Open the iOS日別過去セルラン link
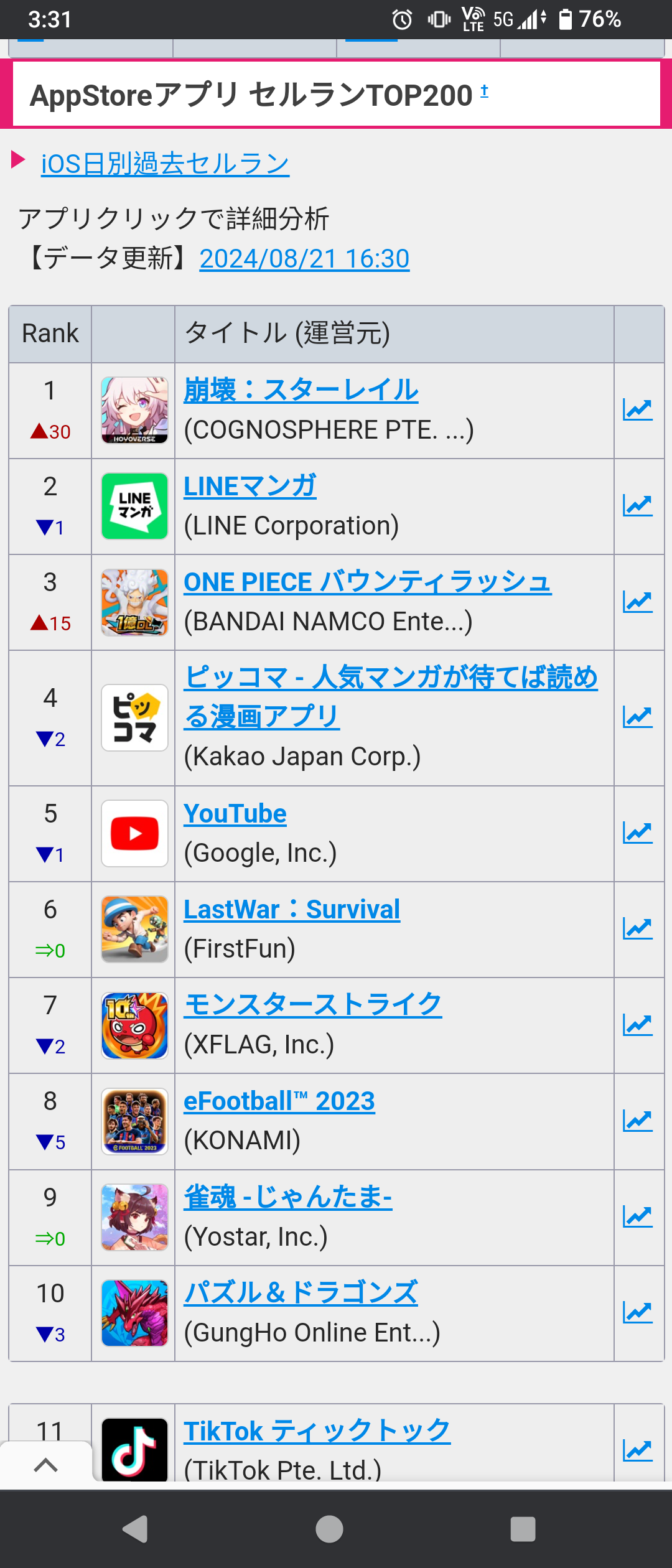 (x=165, y=164)
